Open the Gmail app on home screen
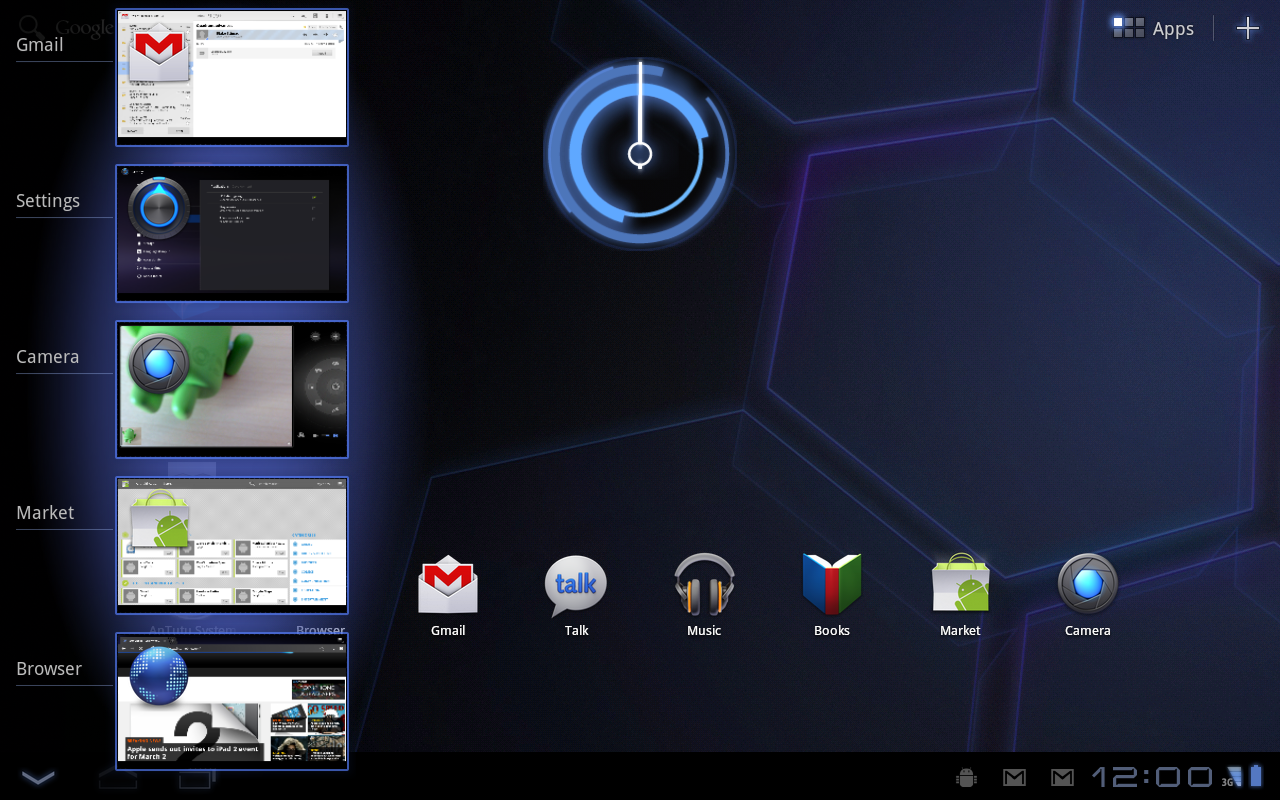 (448, 595)
